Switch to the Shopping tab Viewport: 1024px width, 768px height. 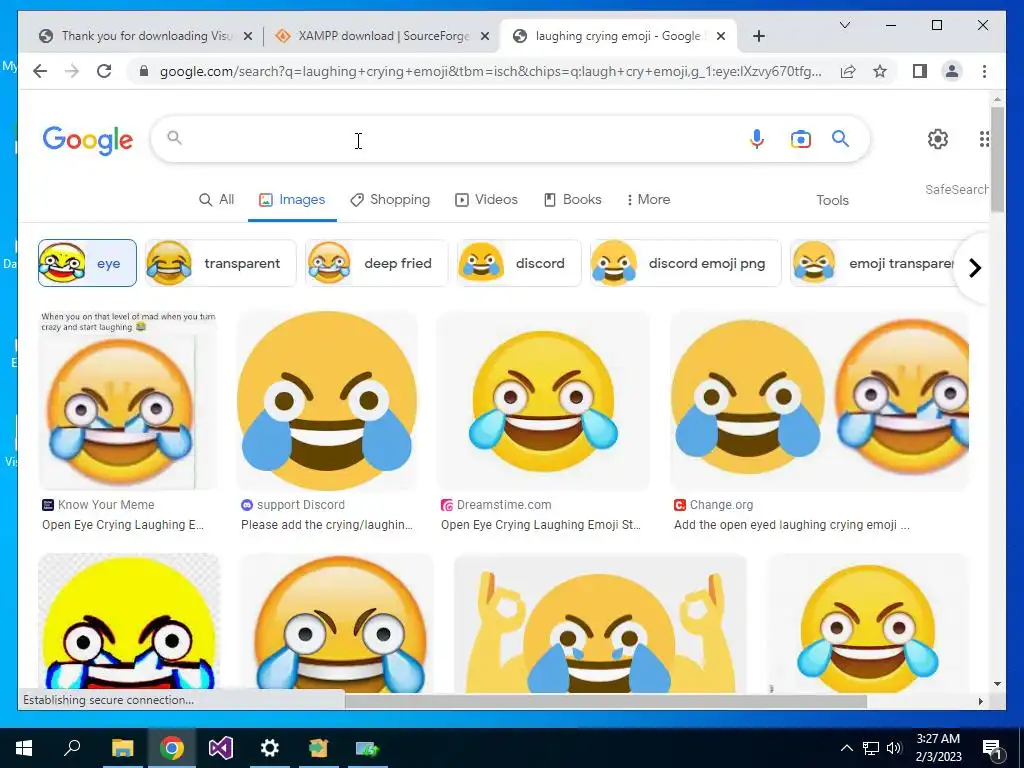click(390, 200)
